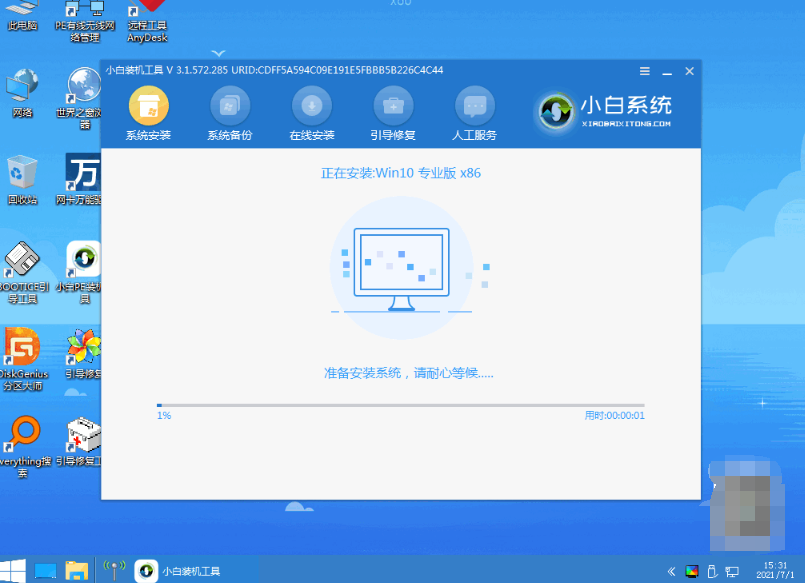Open the hamburger menu in title bar
Viewport: 809px width, 585px height.
tap(644, 71)
